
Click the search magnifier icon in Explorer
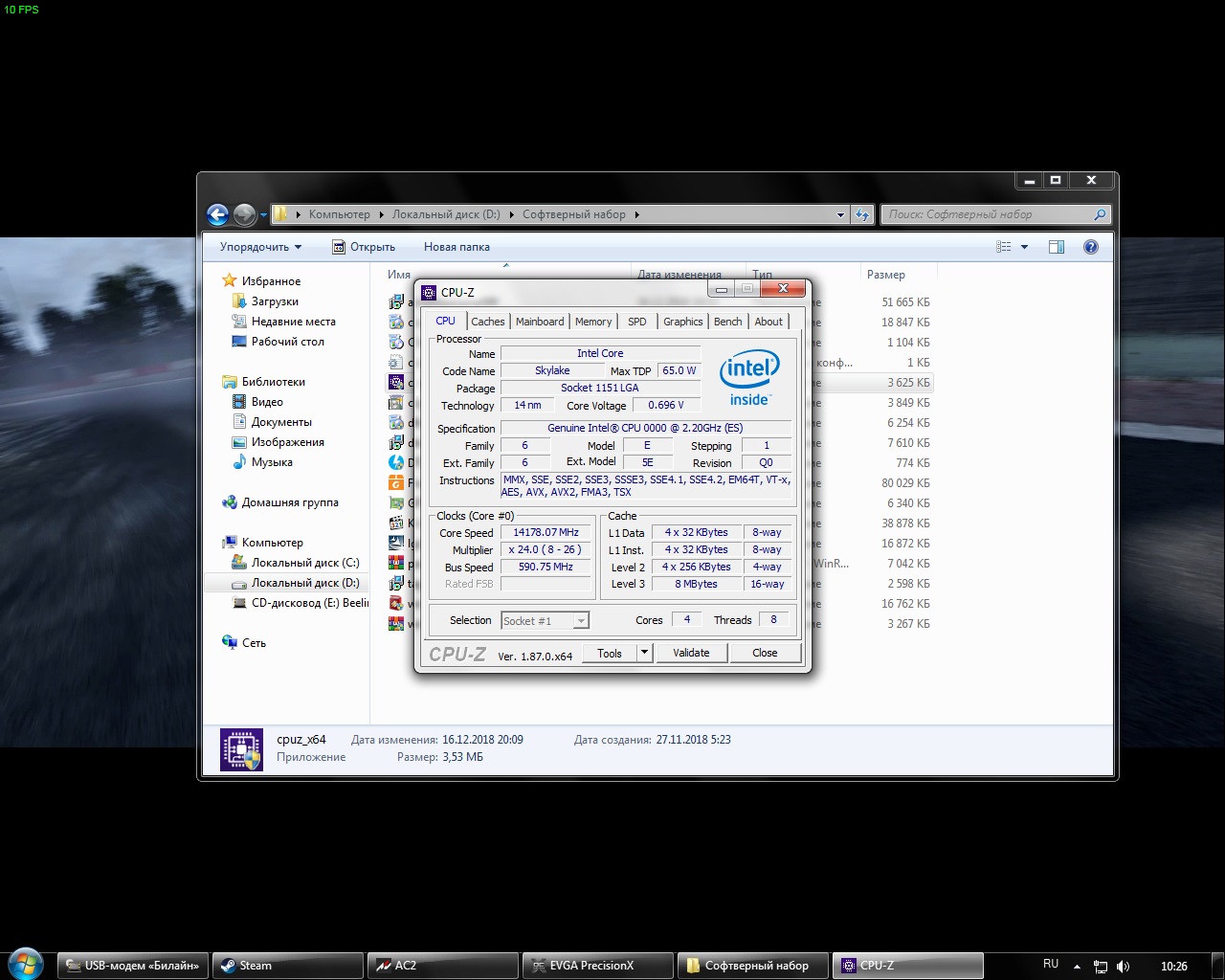pyautogui.click(x=1100, y=214)
